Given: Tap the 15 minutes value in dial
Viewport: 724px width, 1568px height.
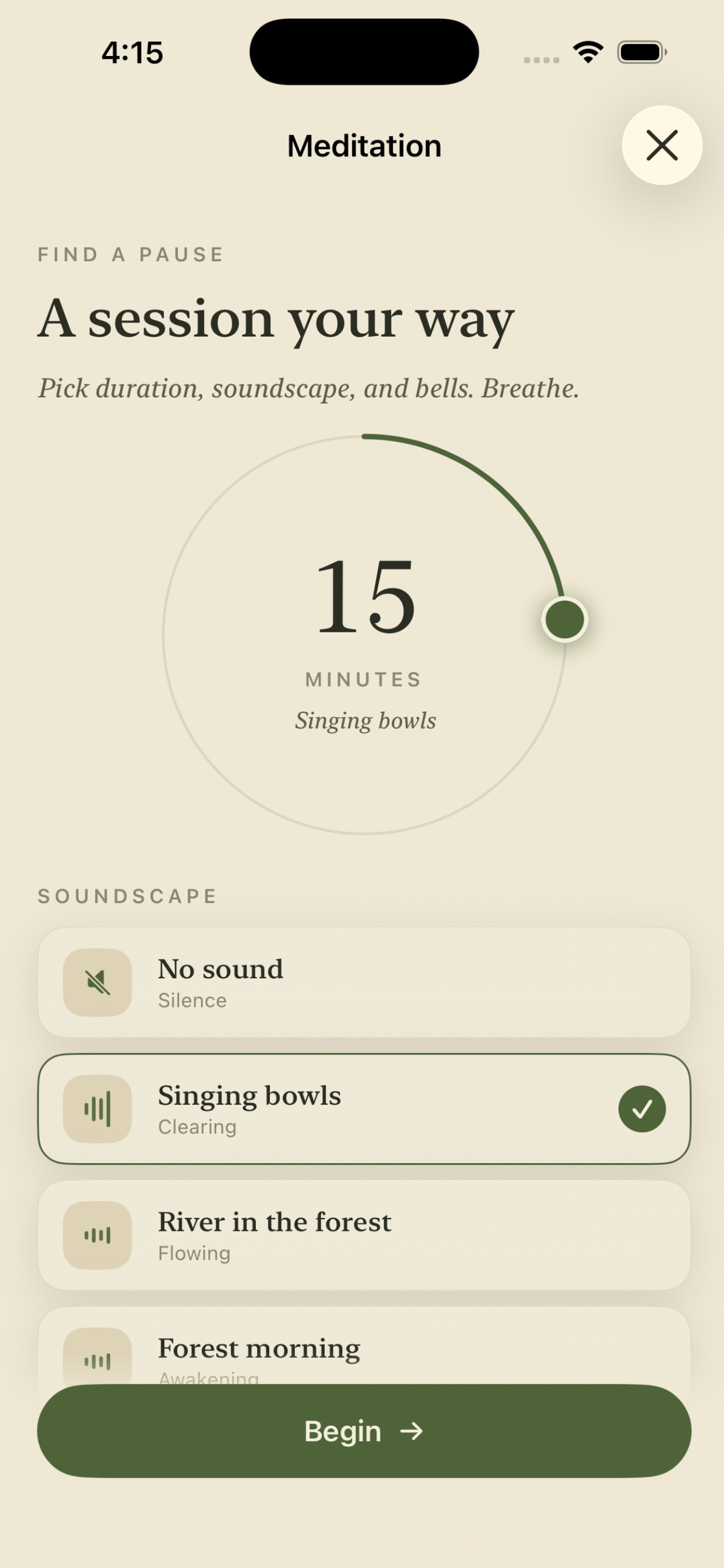Looking at the screenshot, I should pos(365,597).
